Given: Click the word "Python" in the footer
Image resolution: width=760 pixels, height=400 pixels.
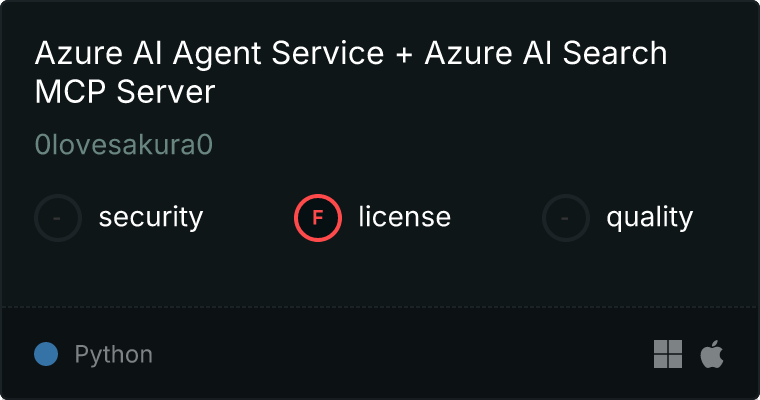Looking at the screenshot, I should (113, 354).
